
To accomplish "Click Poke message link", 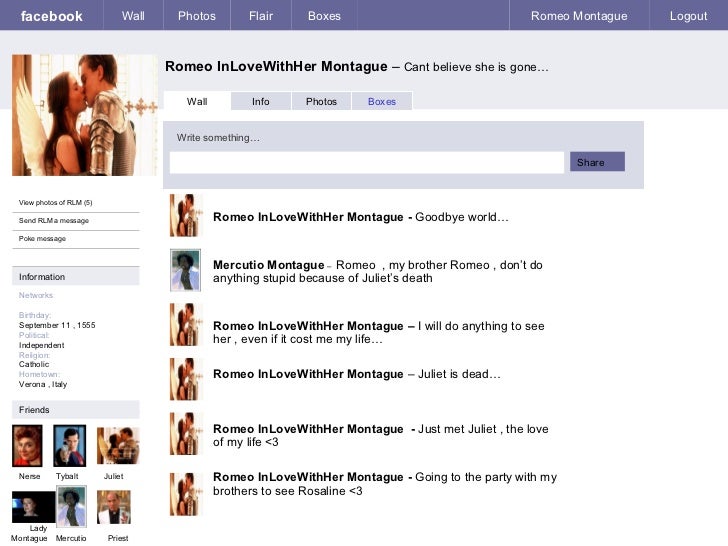I will pos(42,239).
